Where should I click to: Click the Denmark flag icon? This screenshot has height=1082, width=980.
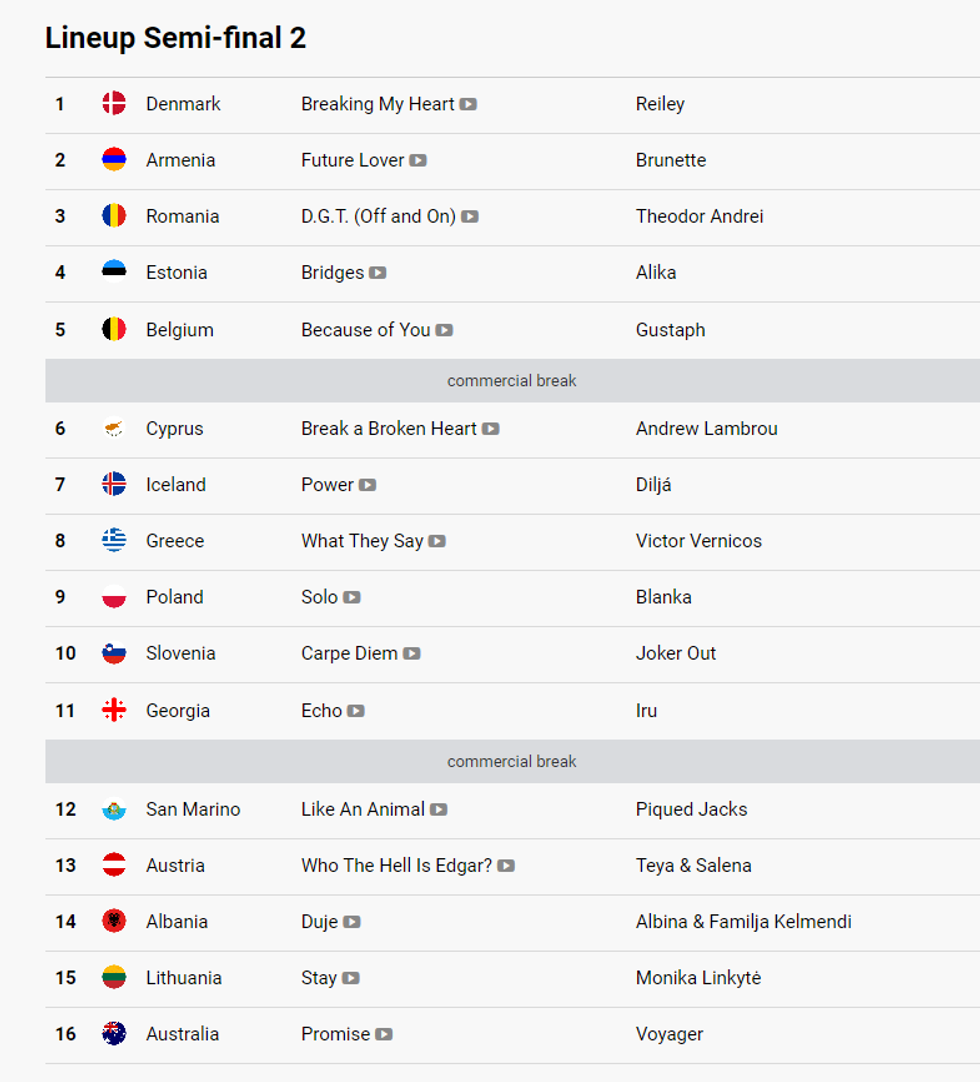coord(114,104)
